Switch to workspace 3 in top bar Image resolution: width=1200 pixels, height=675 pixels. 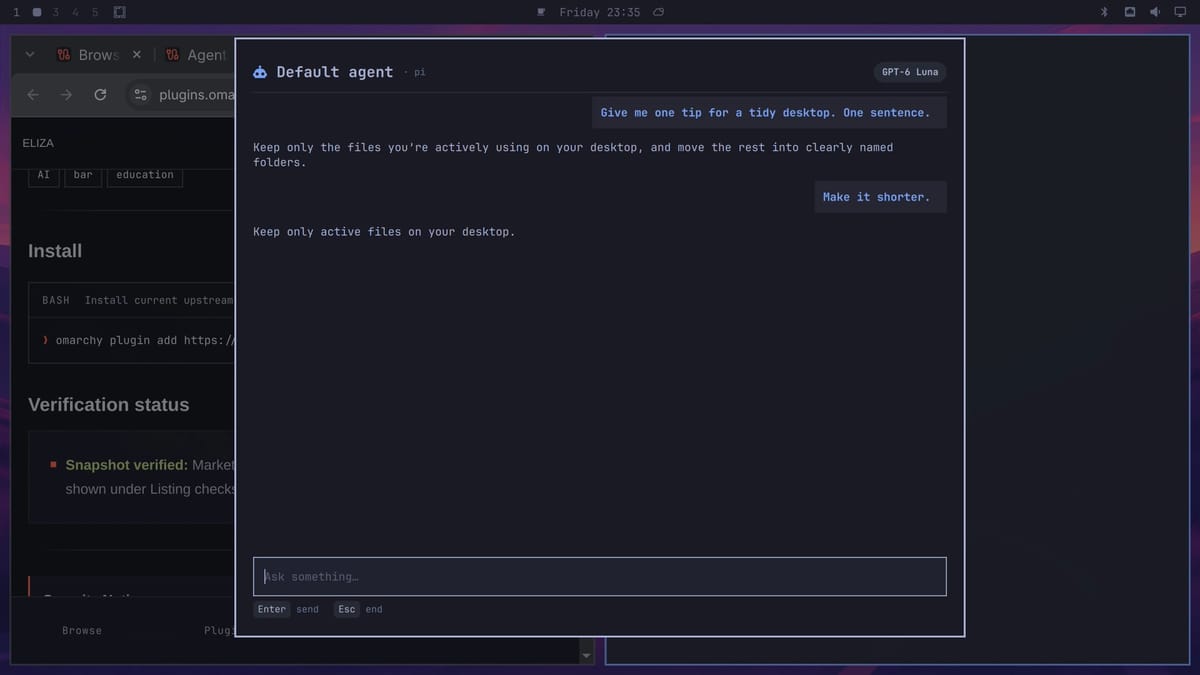coord(56,12)
